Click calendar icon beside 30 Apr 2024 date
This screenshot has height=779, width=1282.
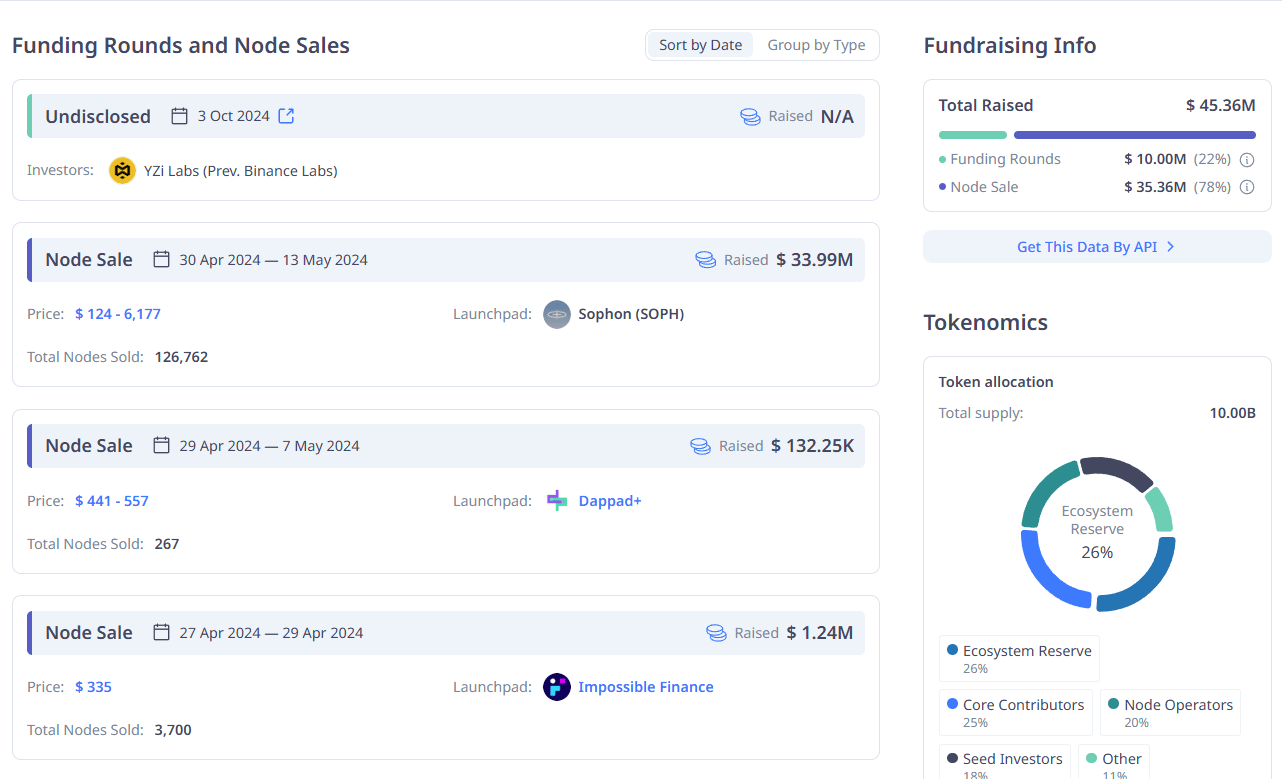click(161, 260)
